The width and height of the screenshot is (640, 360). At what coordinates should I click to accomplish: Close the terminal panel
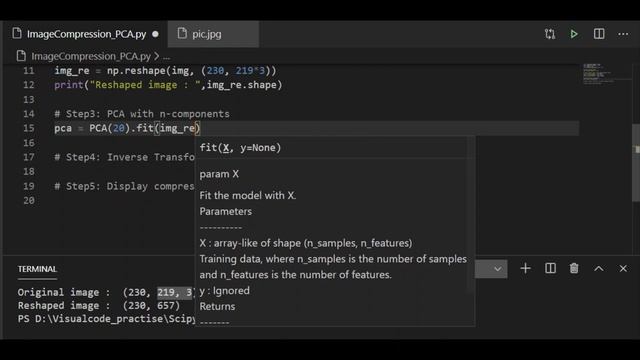[x=623, y=269]
